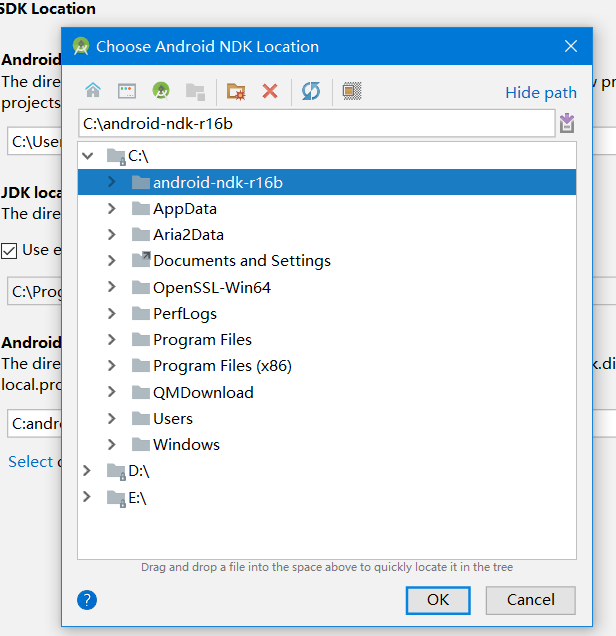This screenshot has width=616, height=636.
Task: Select Documents and Settings row
Action: (x=327, y=260)
